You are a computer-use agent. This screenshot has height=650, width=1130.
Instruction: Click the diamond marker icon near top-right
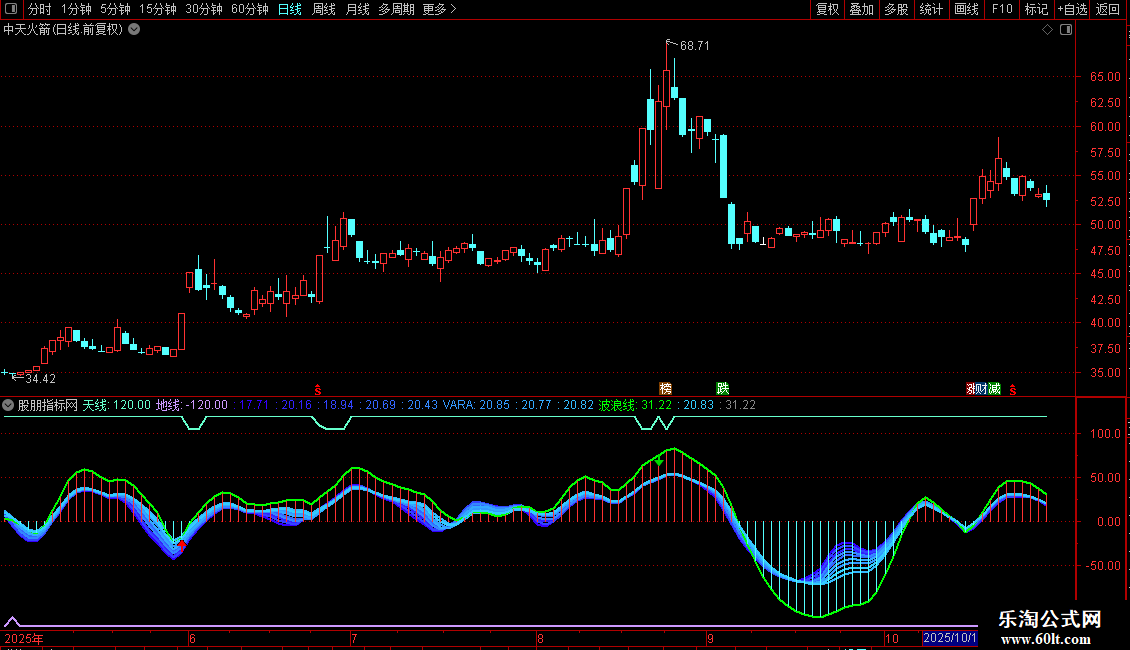click(x=1047, y=30)
